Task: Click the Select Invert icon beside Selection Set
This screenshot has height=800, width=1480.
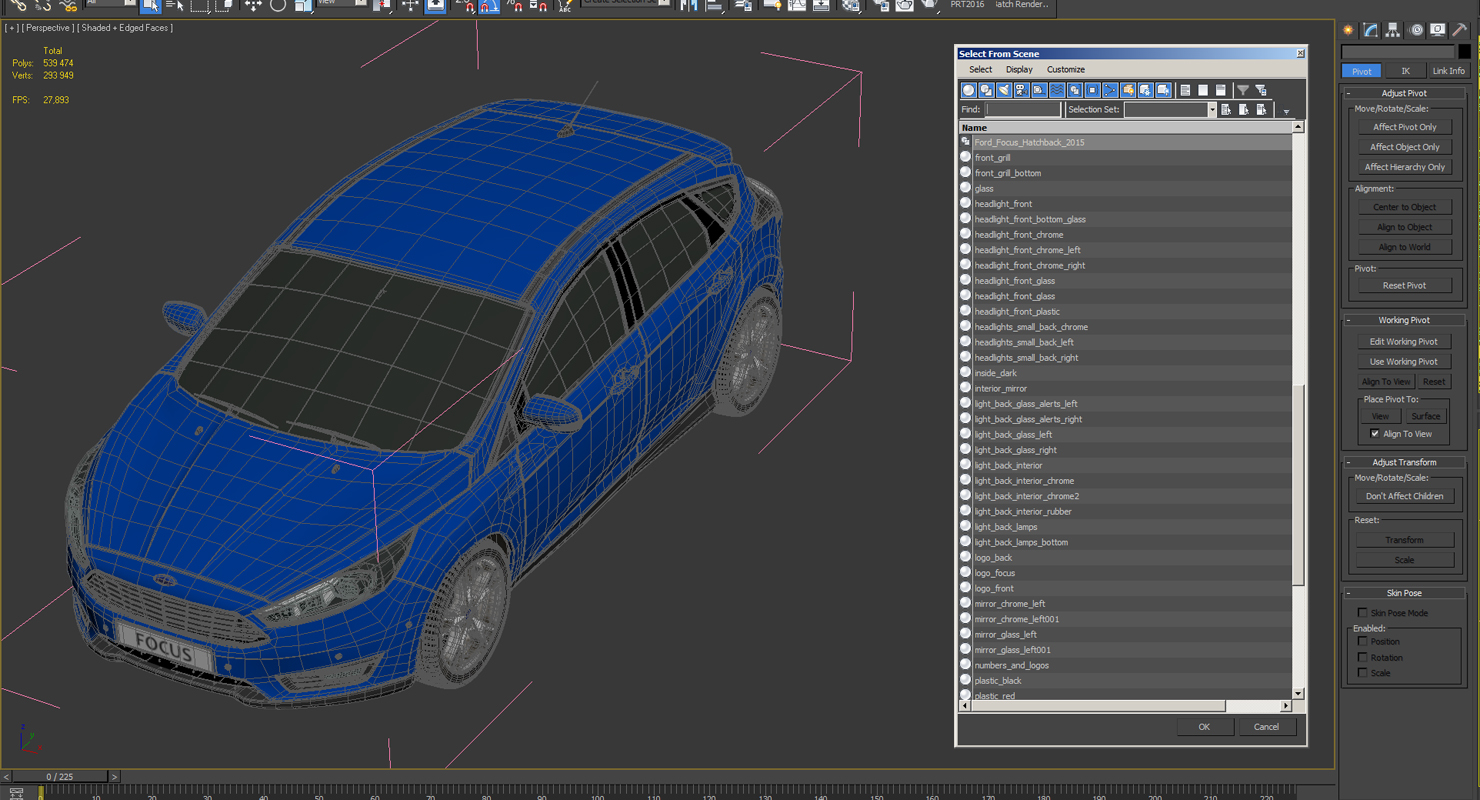Action: click(x=1262, y=109)
